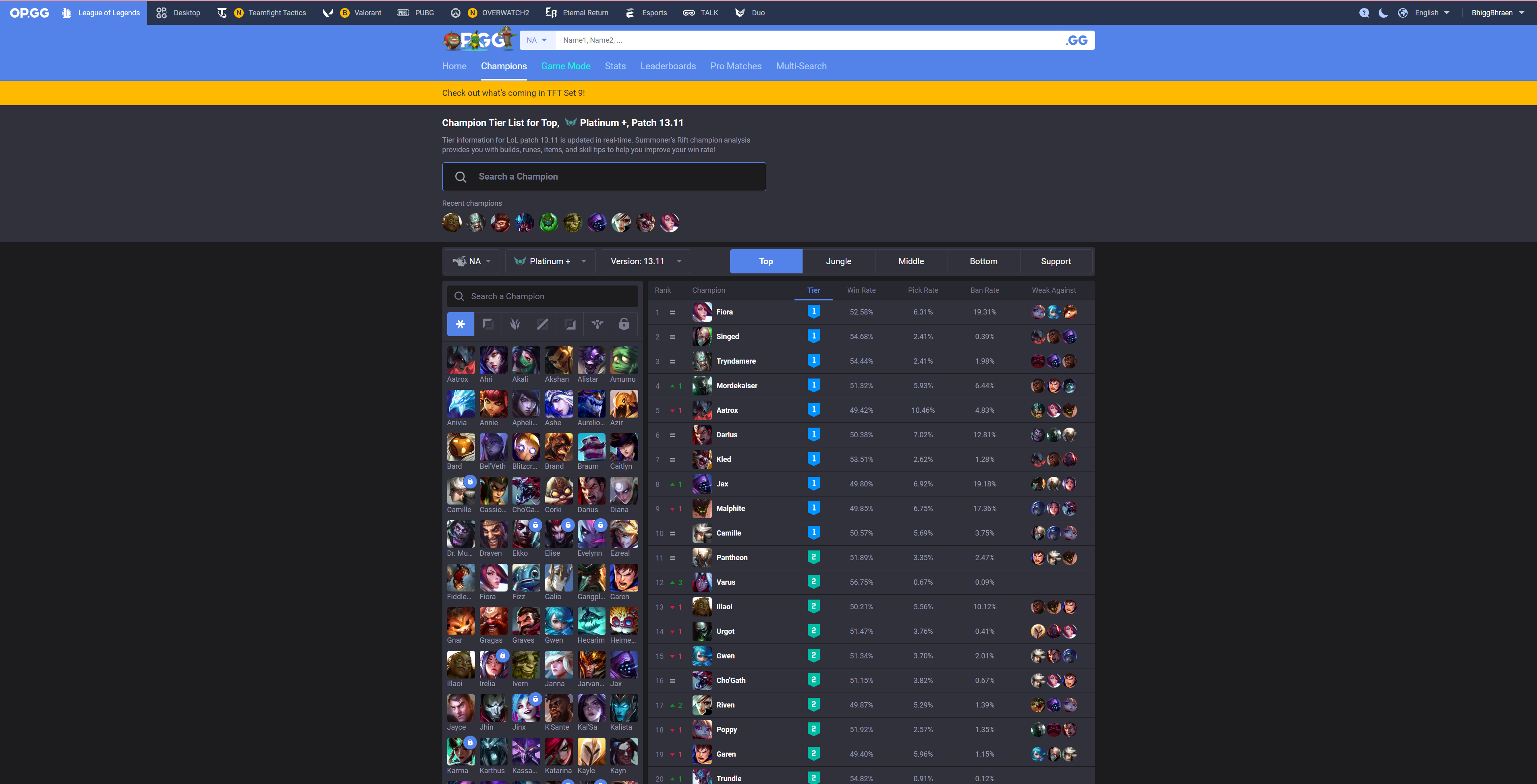Open BhiggBhraen account menu

coord(1498,12)
